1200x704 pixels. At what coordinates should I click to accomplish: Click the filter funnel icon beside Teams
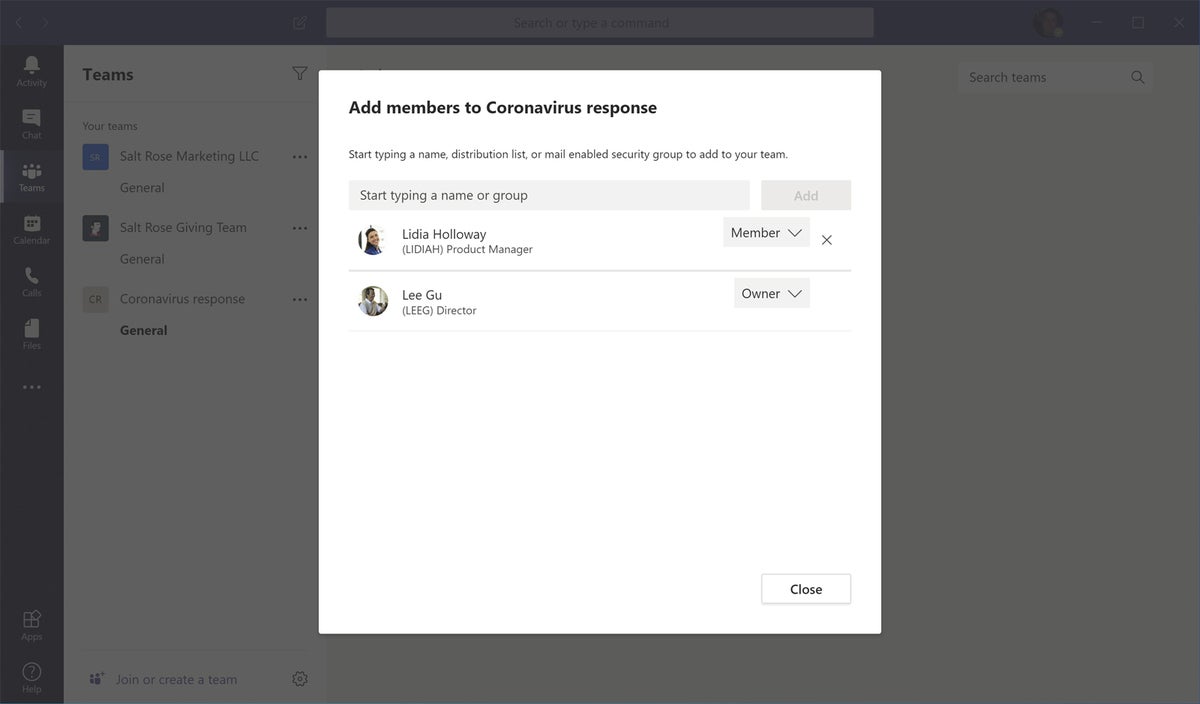pos(299,73)
